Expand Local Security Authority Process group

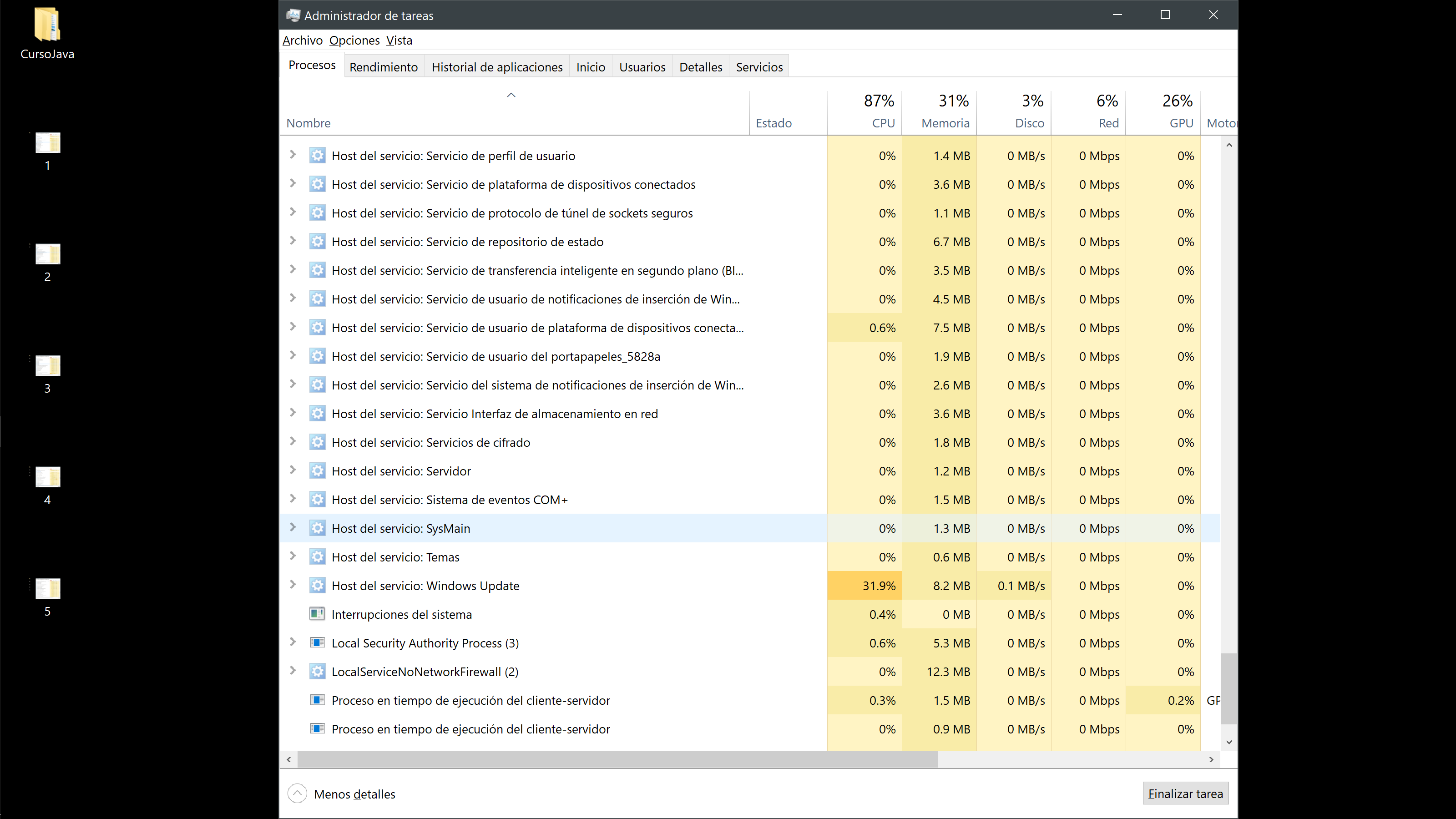pyautogui.click(x=293, y=642)
